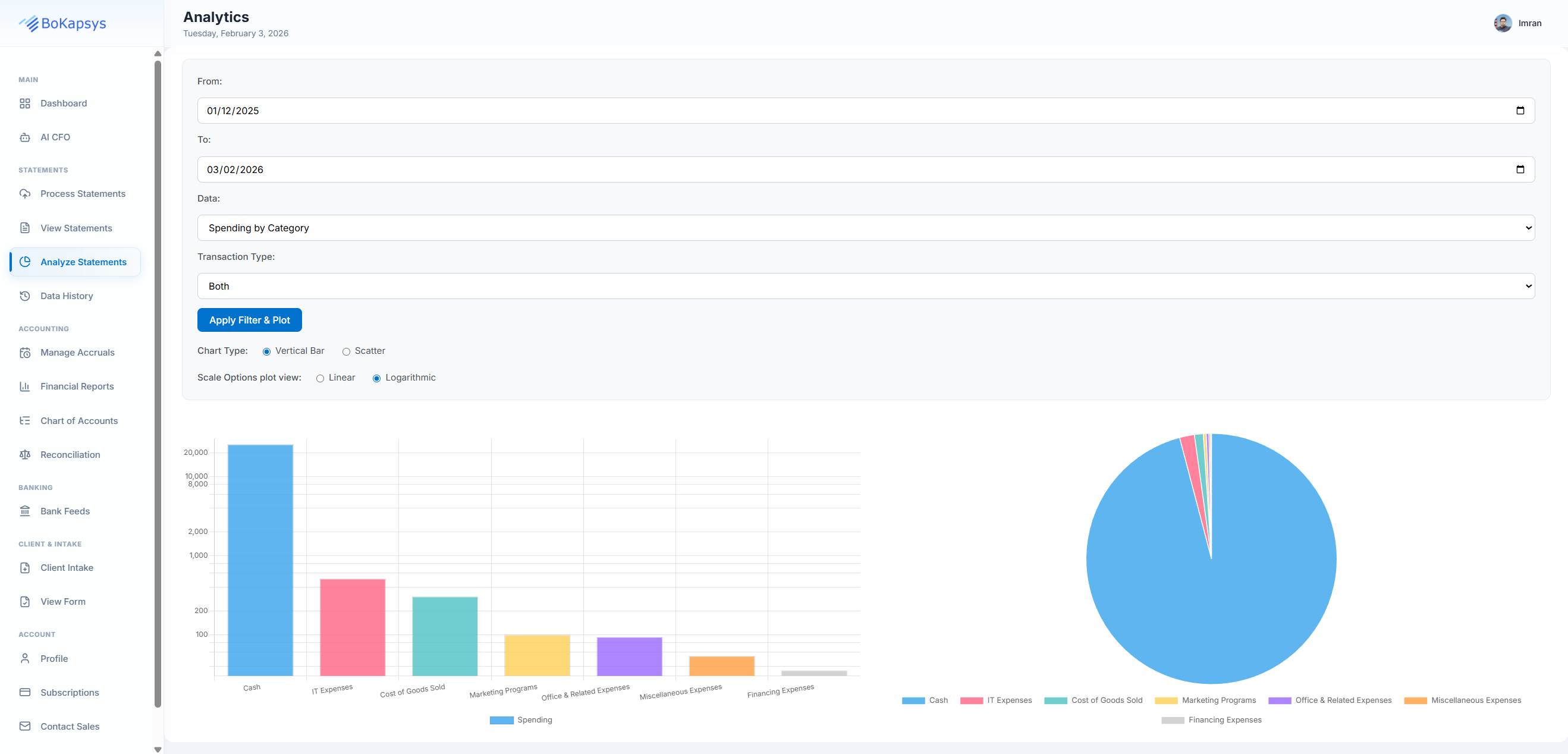Open the To date calendar picker
1568x754 pixels.
[x=1519, y=169]
